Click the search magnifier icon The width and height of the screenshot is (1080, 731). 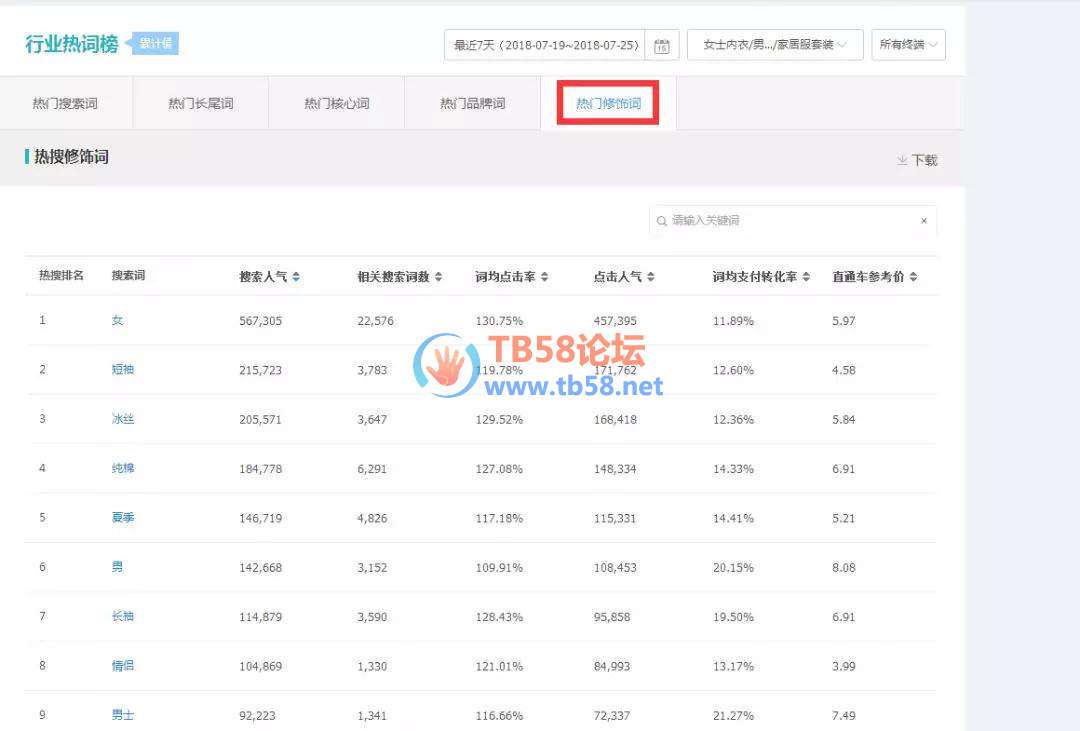coord(662,221)
